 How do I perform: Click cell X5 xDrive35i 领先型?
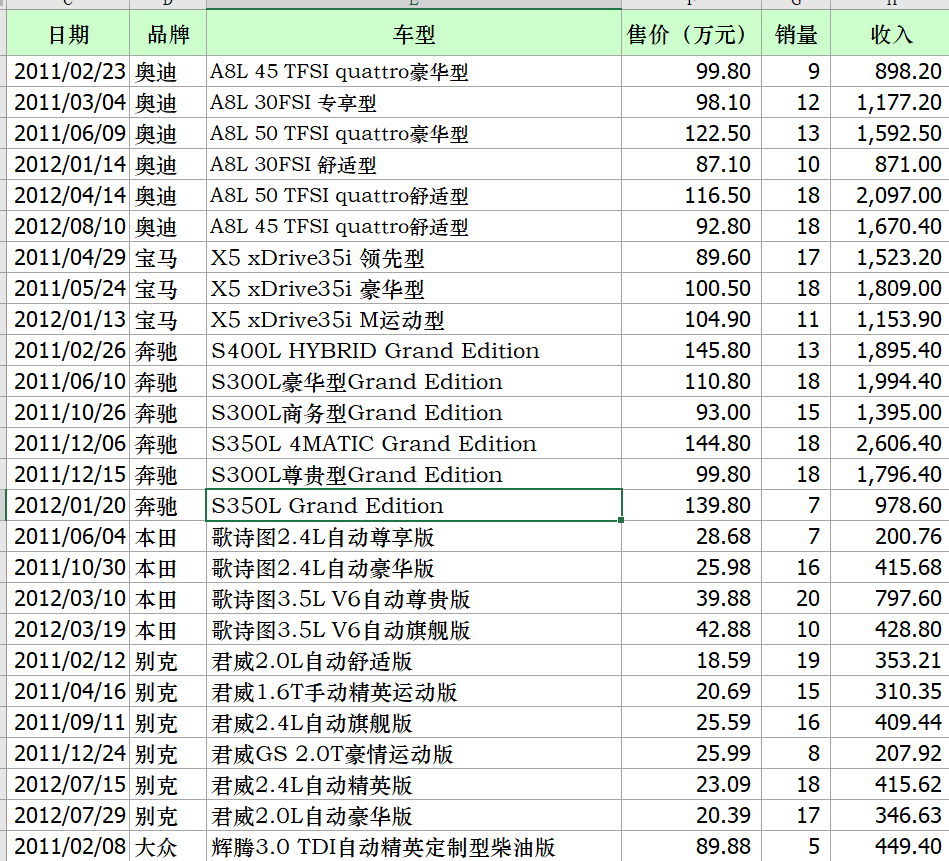(x=413, y=257)
